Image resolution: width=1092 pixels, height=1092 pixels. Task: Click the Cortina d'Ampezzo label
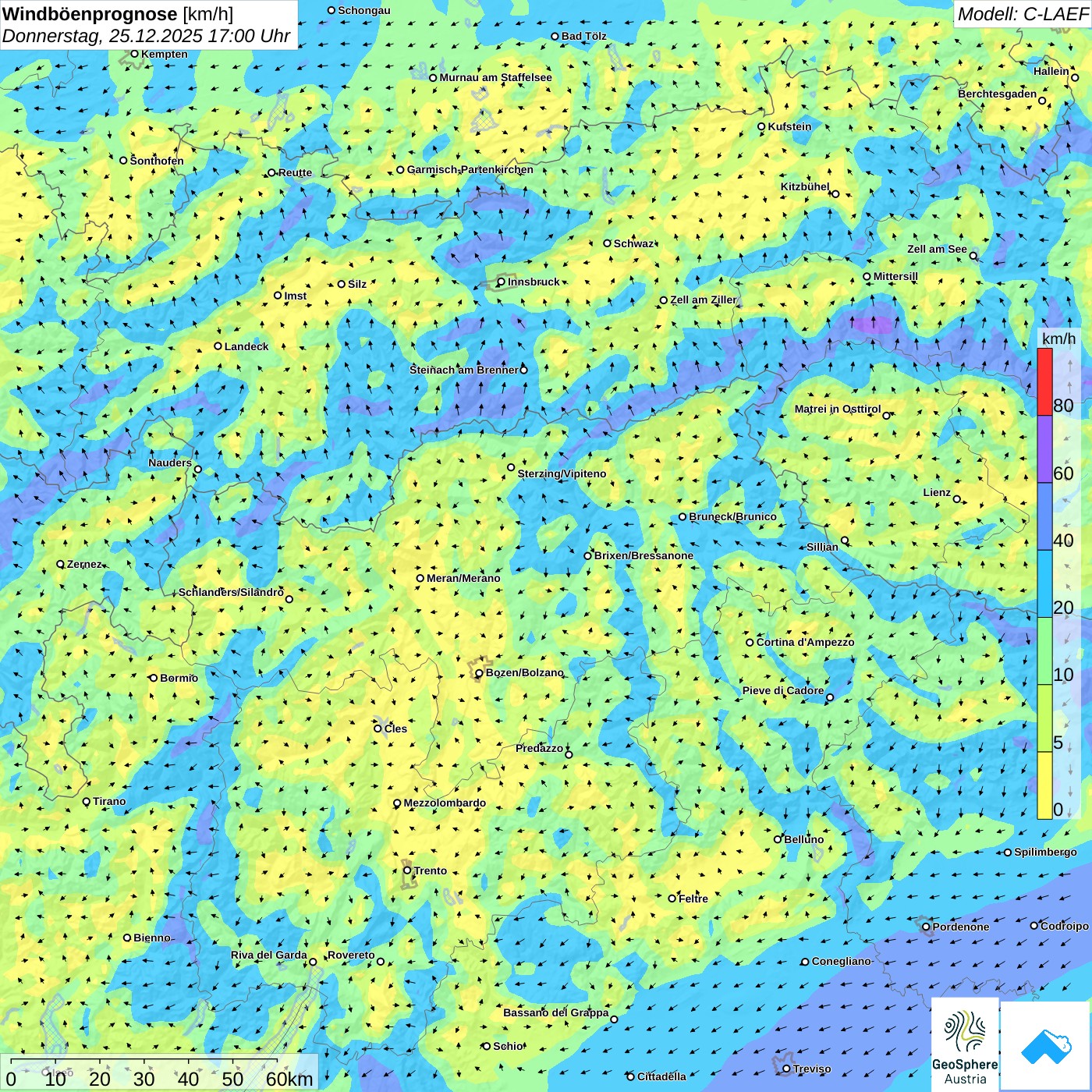coord(805,642)
